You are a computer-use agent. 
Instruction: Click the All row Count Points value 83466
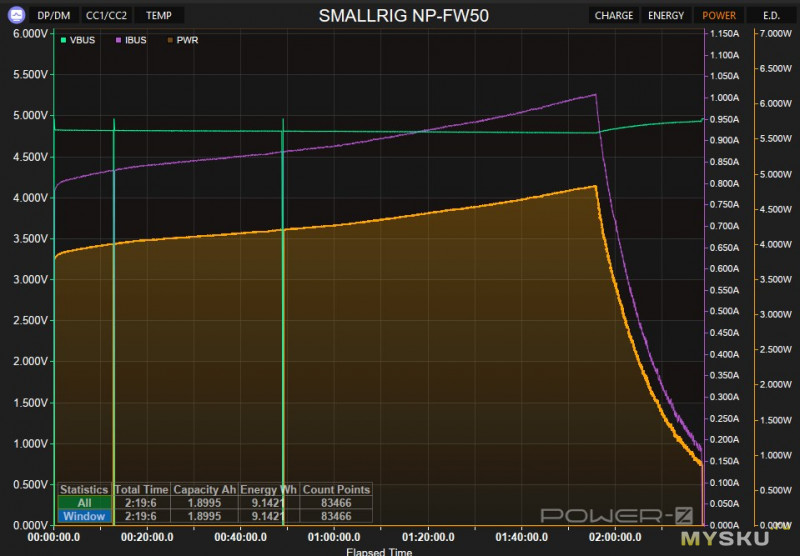point(336,502)
